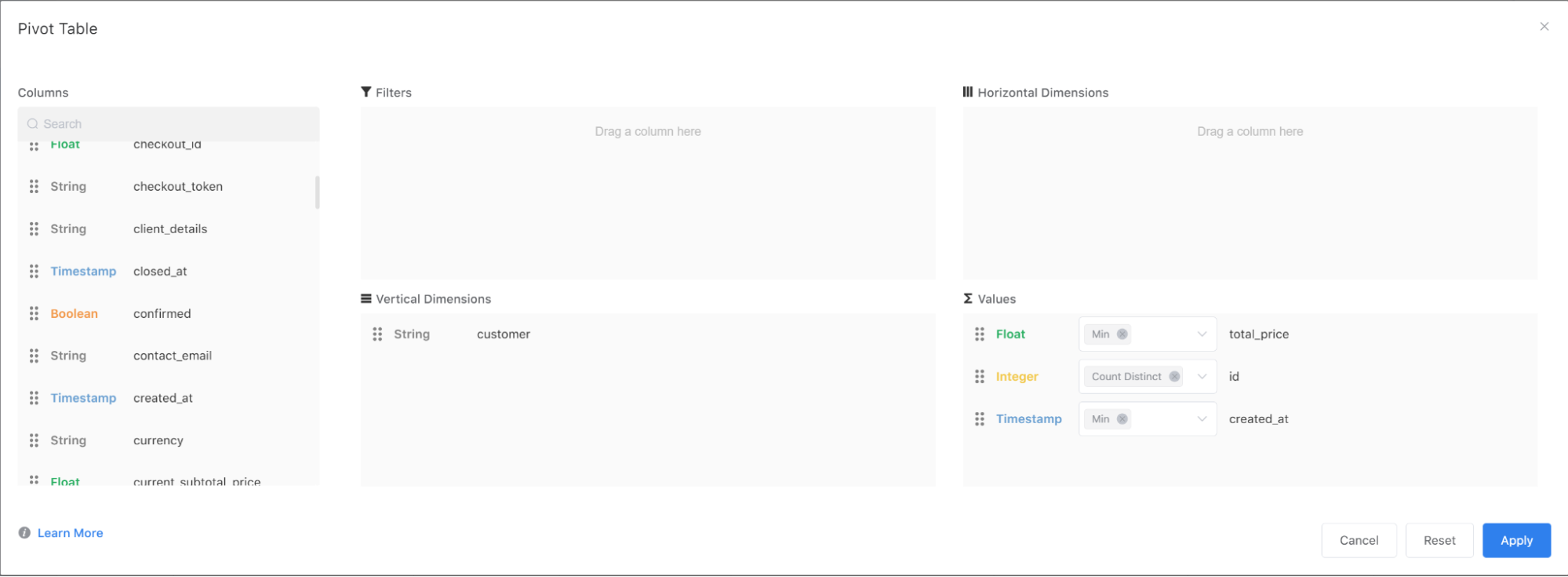Screen dimensions: 1568x577
Task: Click the Filters funnel icon
Action: click(366, 92)
